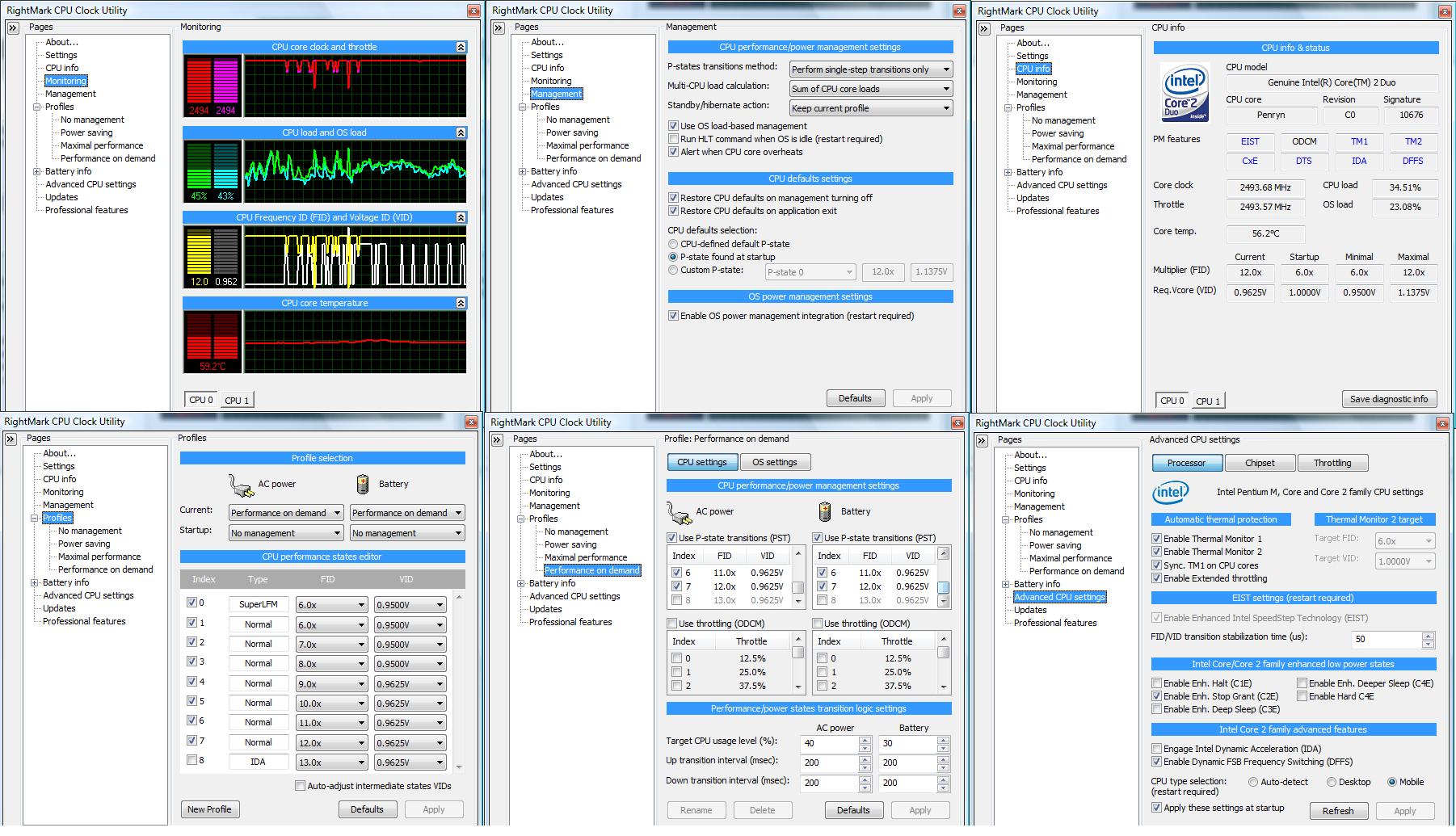The height and width of the screenshot is (836, 1456).
Task: Enable Run HLT command when OS is idle
Action: click(673, 139)
